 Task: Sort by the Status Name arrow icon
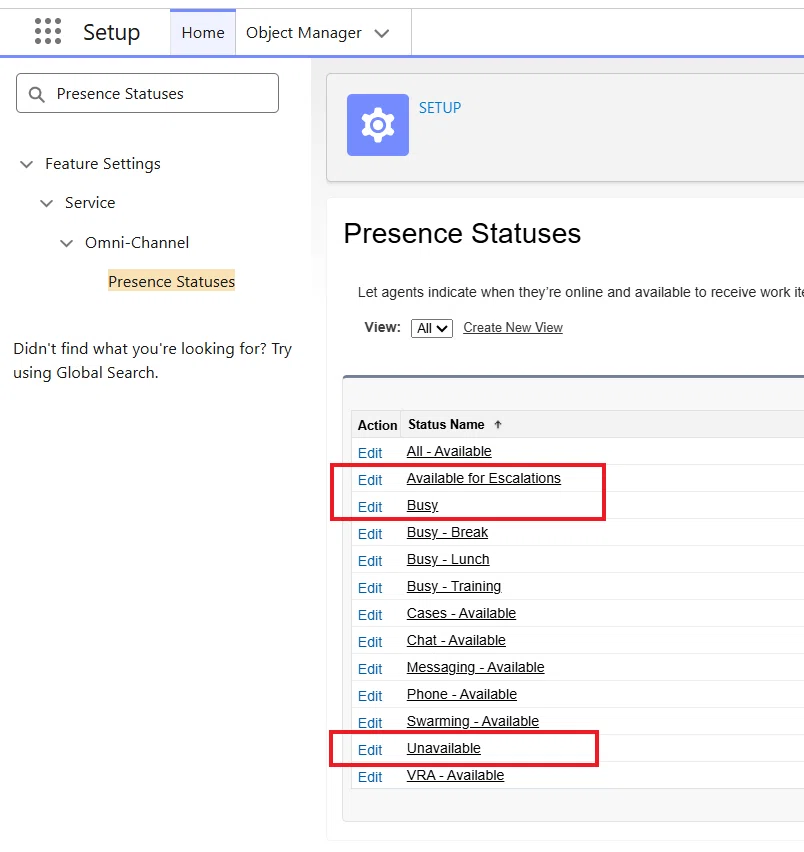(498, 424)
